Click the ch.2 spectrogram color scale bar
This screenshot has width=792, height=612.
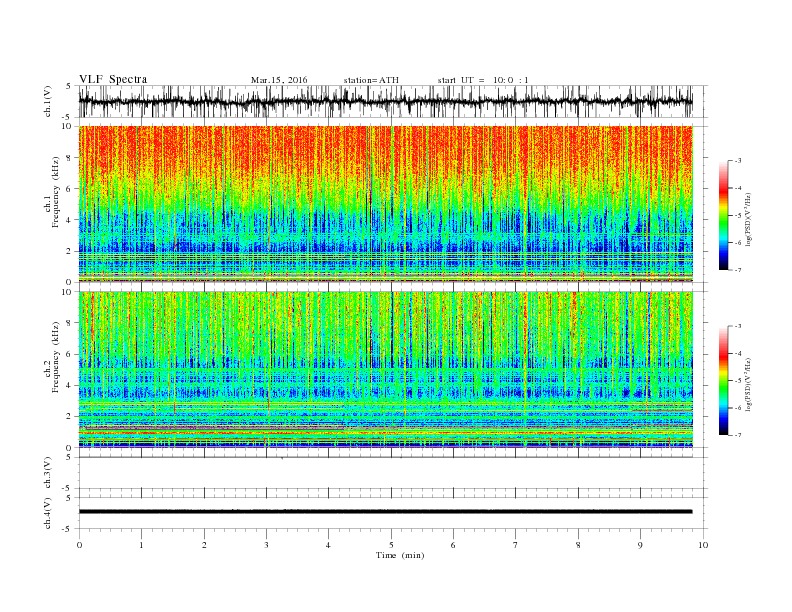tap(724, 380)
